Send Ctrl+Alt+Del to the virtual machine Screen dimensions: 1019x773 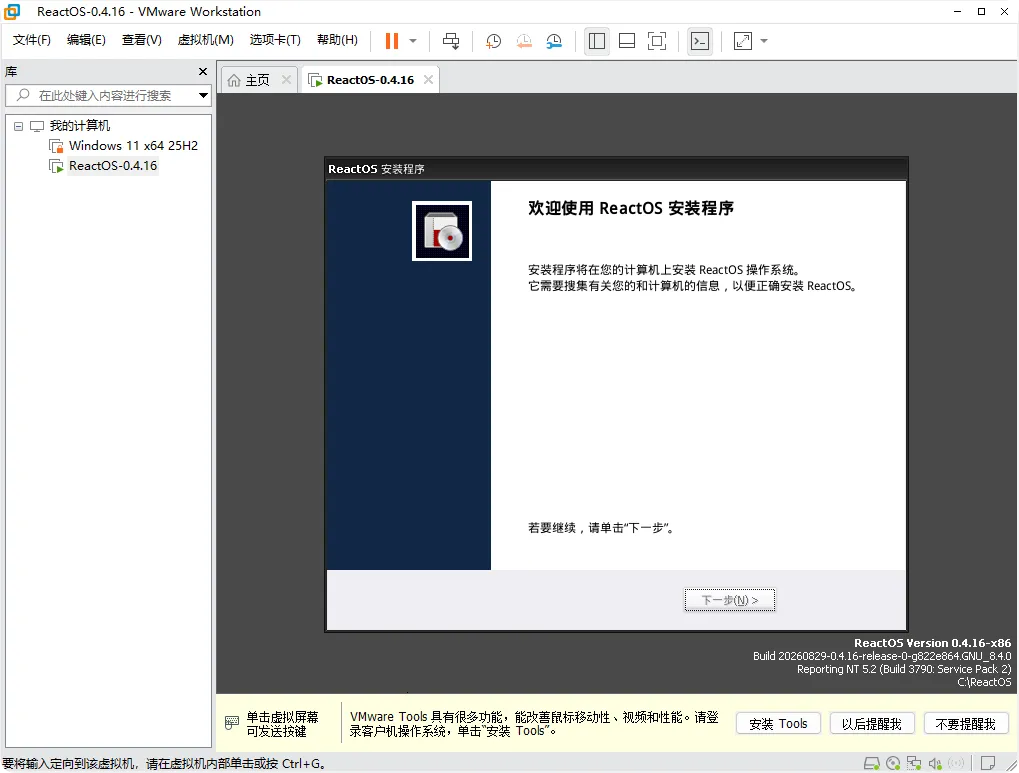[450, 41]
